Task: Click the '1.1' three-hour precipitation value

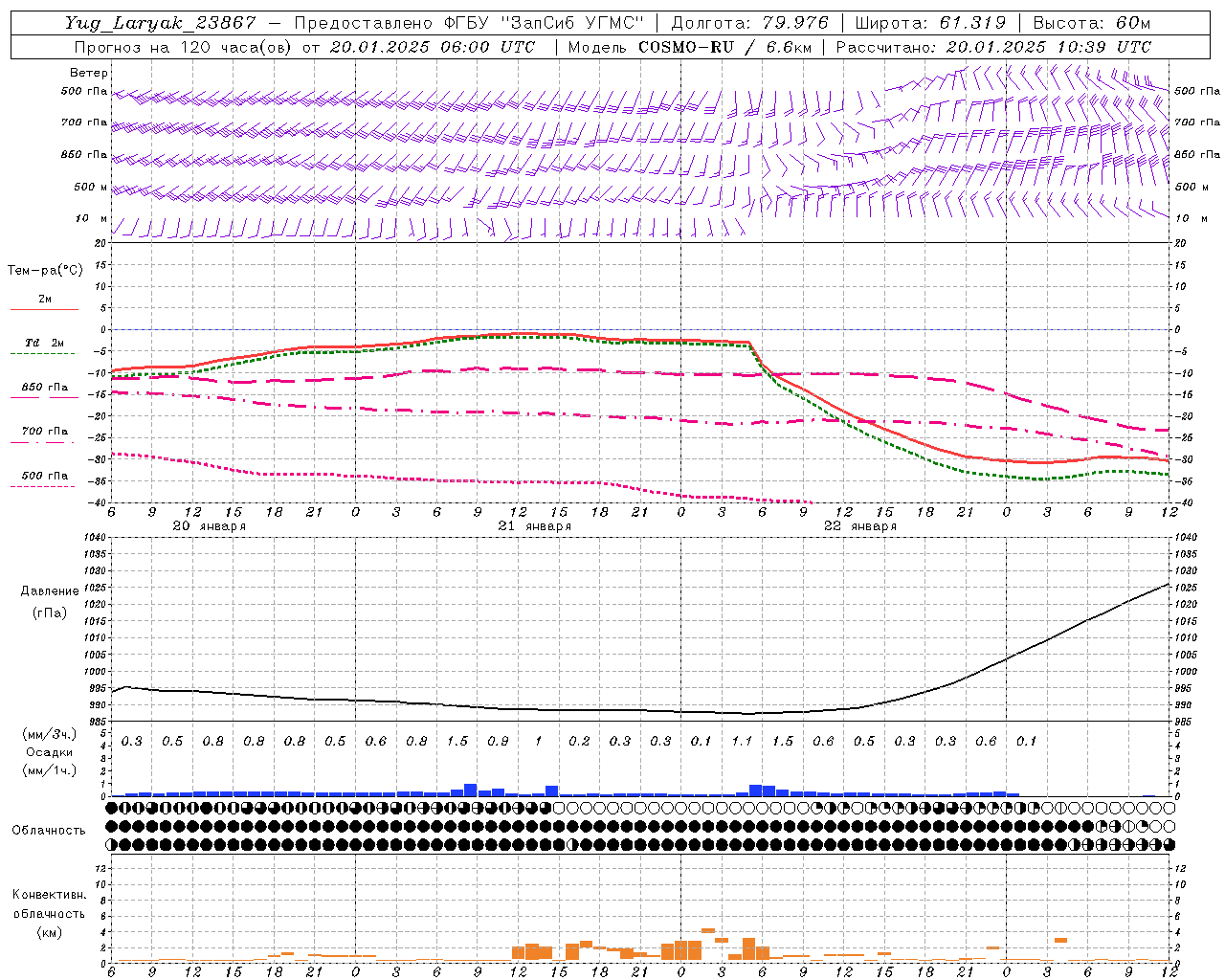Action: pos(742,742)
